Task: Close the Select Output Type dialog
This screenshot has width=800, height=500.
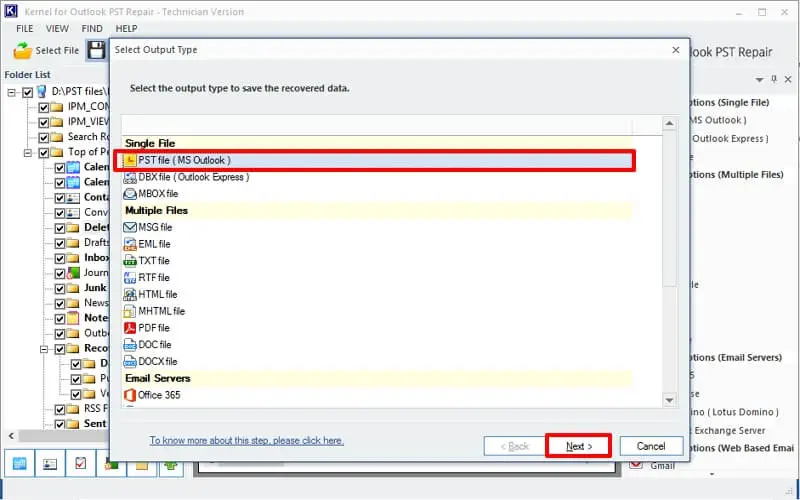Action: [676, 50]
